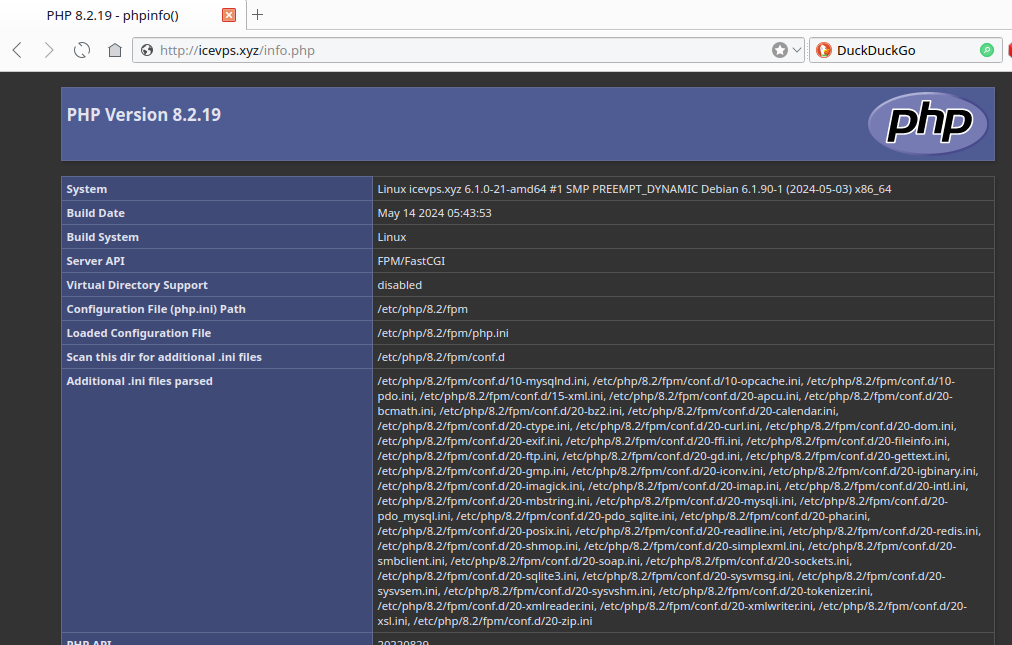The height and width of the screenshot is (645, 1012).
Task: Click the Build Date value May 14 2024
Action: click(434, 213)
